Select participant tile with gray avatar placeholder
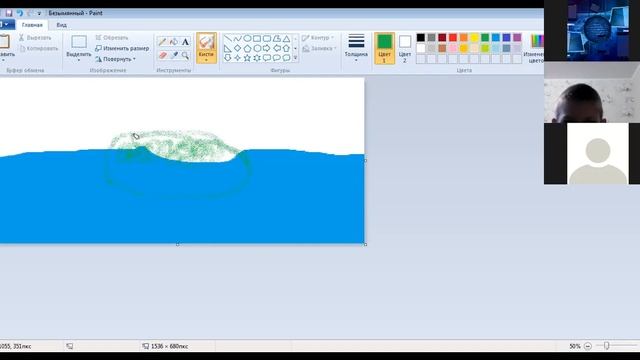Image resolution: width=640 pixels, height=360 pixels. pyautogui.click(x=598, y=153)
